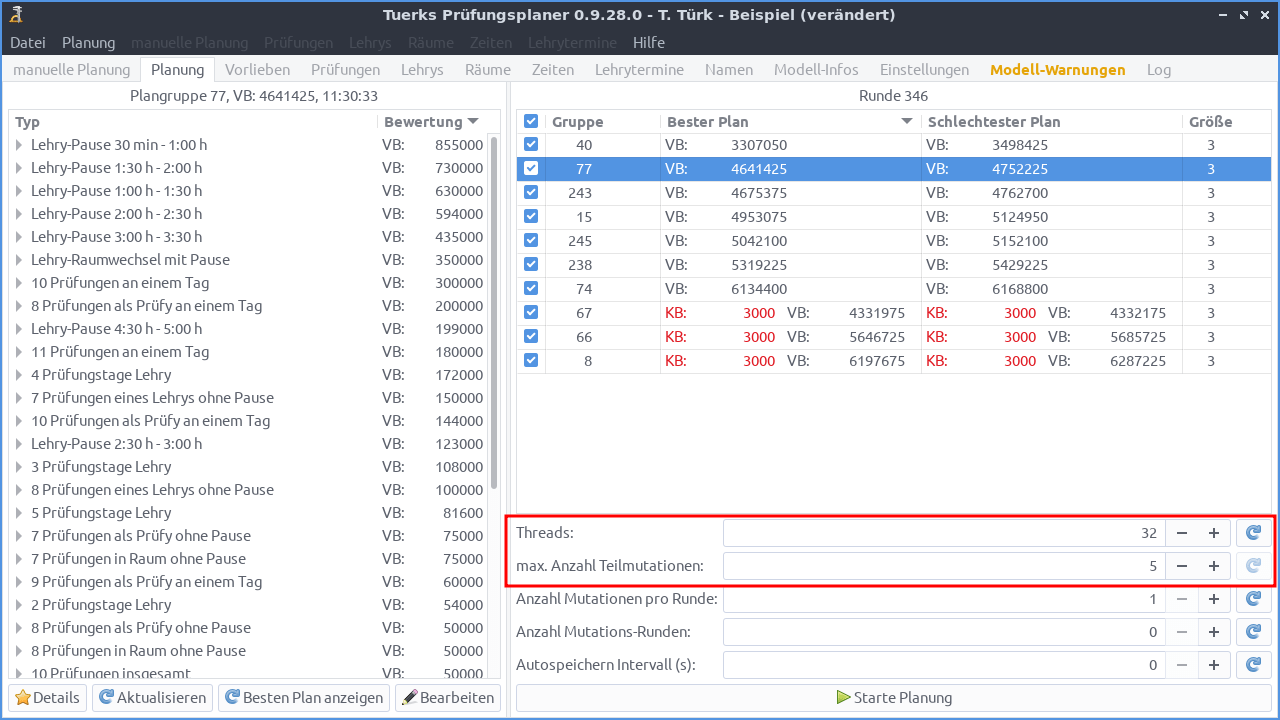Image resolution: width=1280 pixels, height=720 pixels.
Task: Click plus for Anzahl Mutations-Runden
Action: [1213, 632]
